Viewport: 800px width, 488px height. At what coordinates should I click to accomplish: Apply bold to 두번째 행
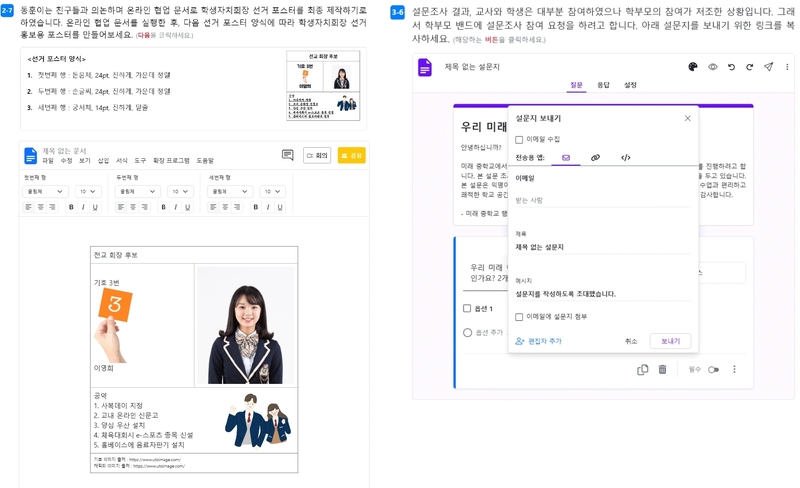click(163, 207)
